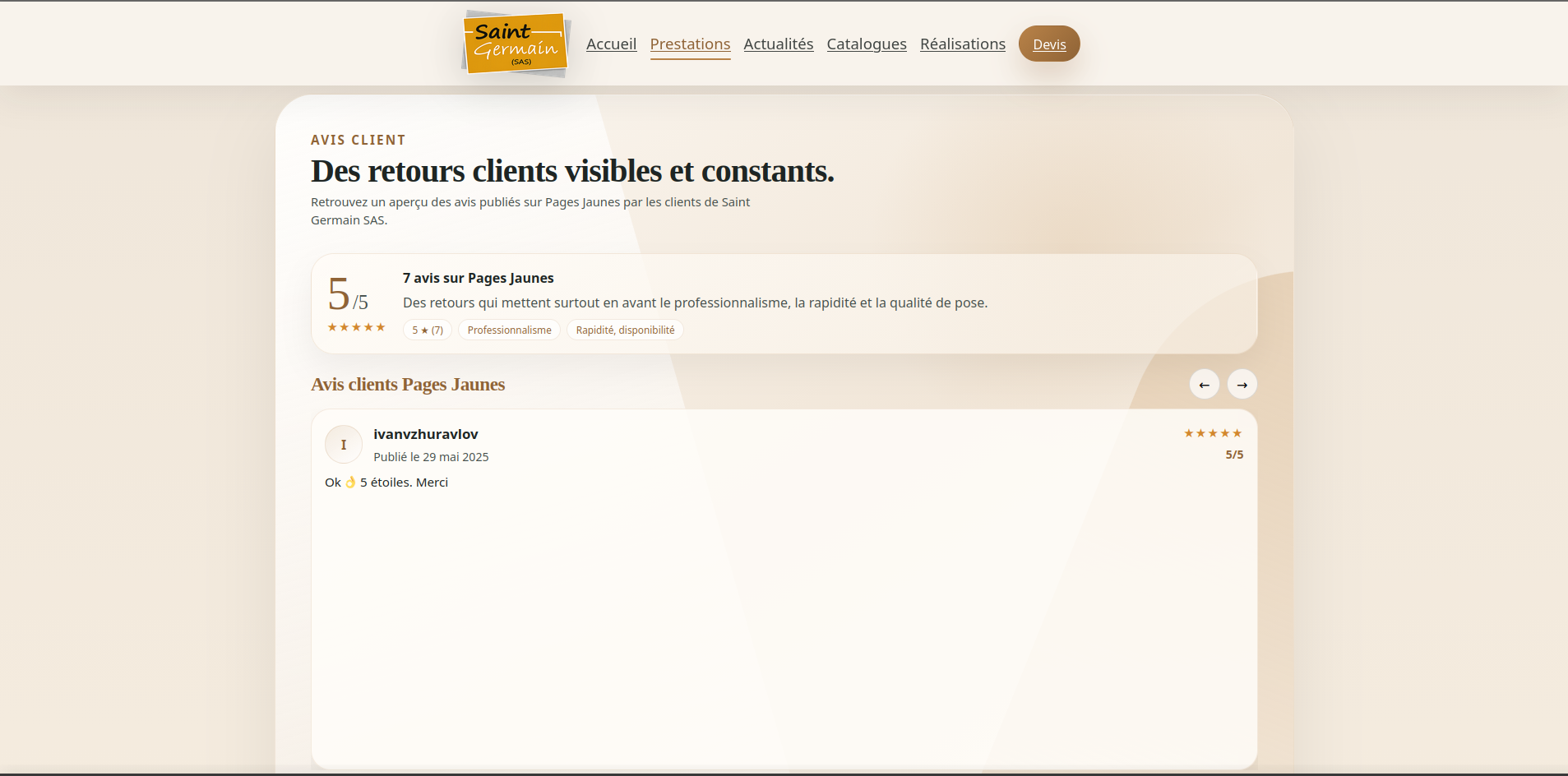Screen dimensions: 1568x776
Task: Open the Catalogues page
Action: (867, 44)
